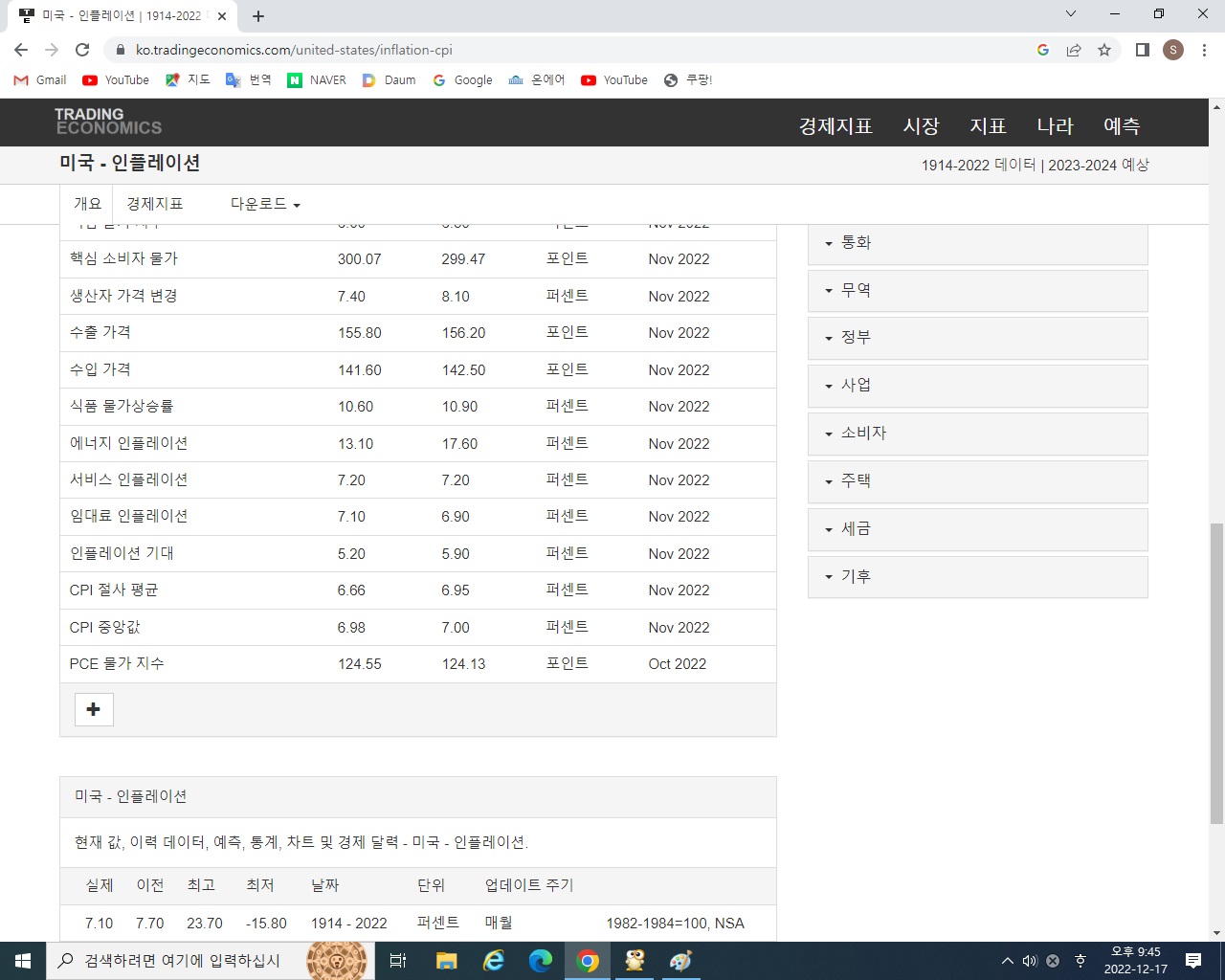Expand the 소비자 category panel
Screen dimensions: 1225x980
pyautogui.click(x=977, y=434)
